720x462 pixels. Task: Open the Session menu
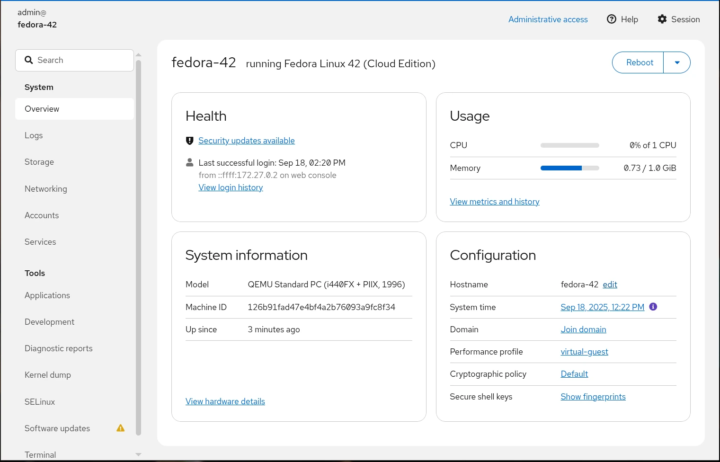click(679, 19)
